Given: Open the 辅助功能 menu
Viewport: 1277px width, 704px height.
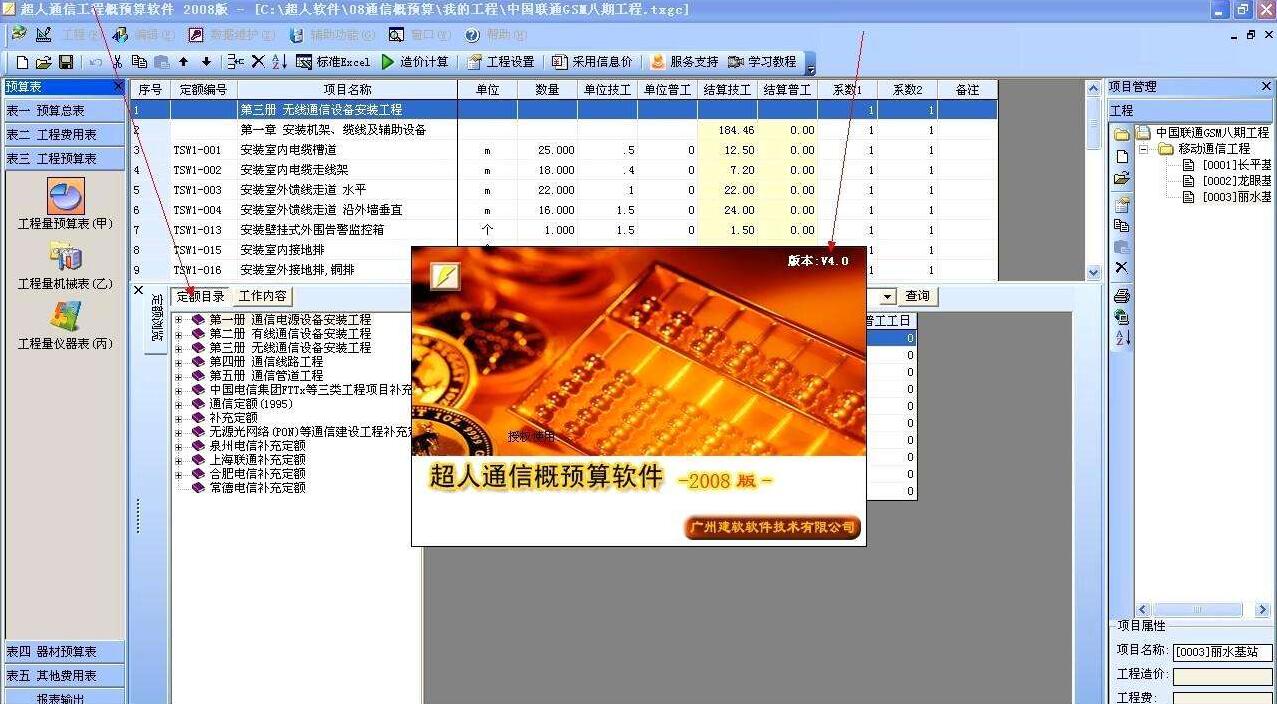Looking at the screenshot, I should pos(333,35).
